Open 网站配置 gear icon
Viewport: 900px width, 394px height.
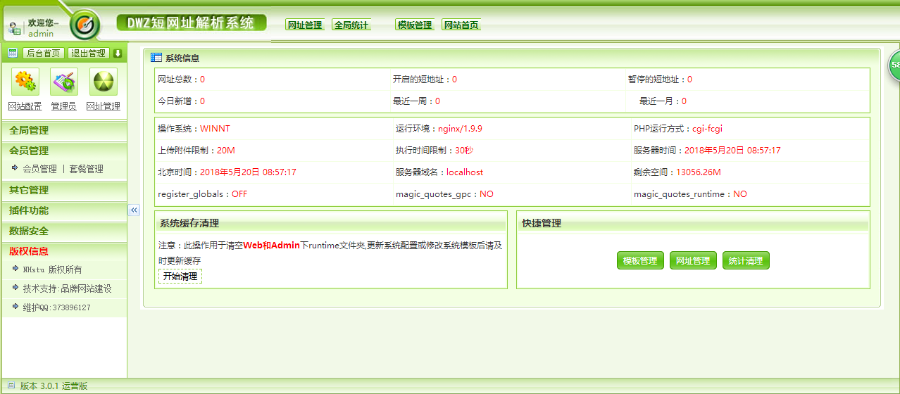tap(25, 82)
